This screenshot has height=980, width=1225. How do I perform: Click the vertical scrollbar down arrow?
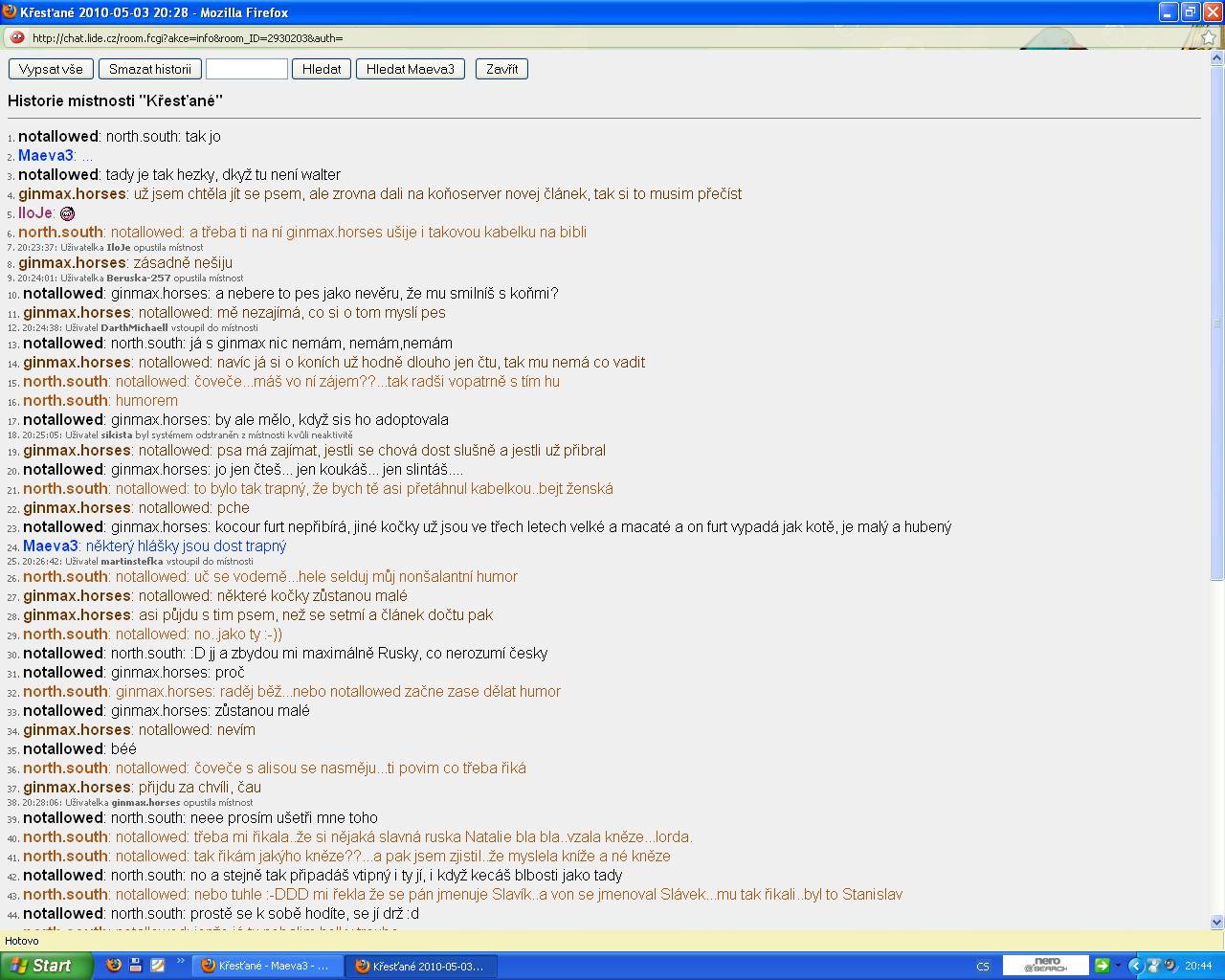pyautogui.click(x=1217, y=923)
